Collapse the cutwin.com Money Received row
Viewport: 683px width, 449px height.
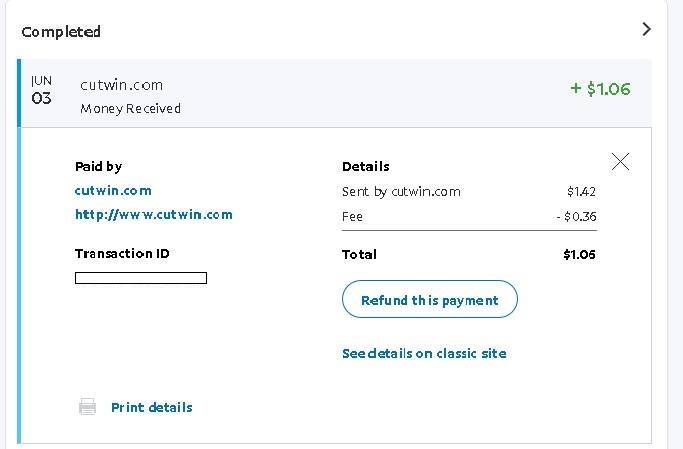[336, 93]
